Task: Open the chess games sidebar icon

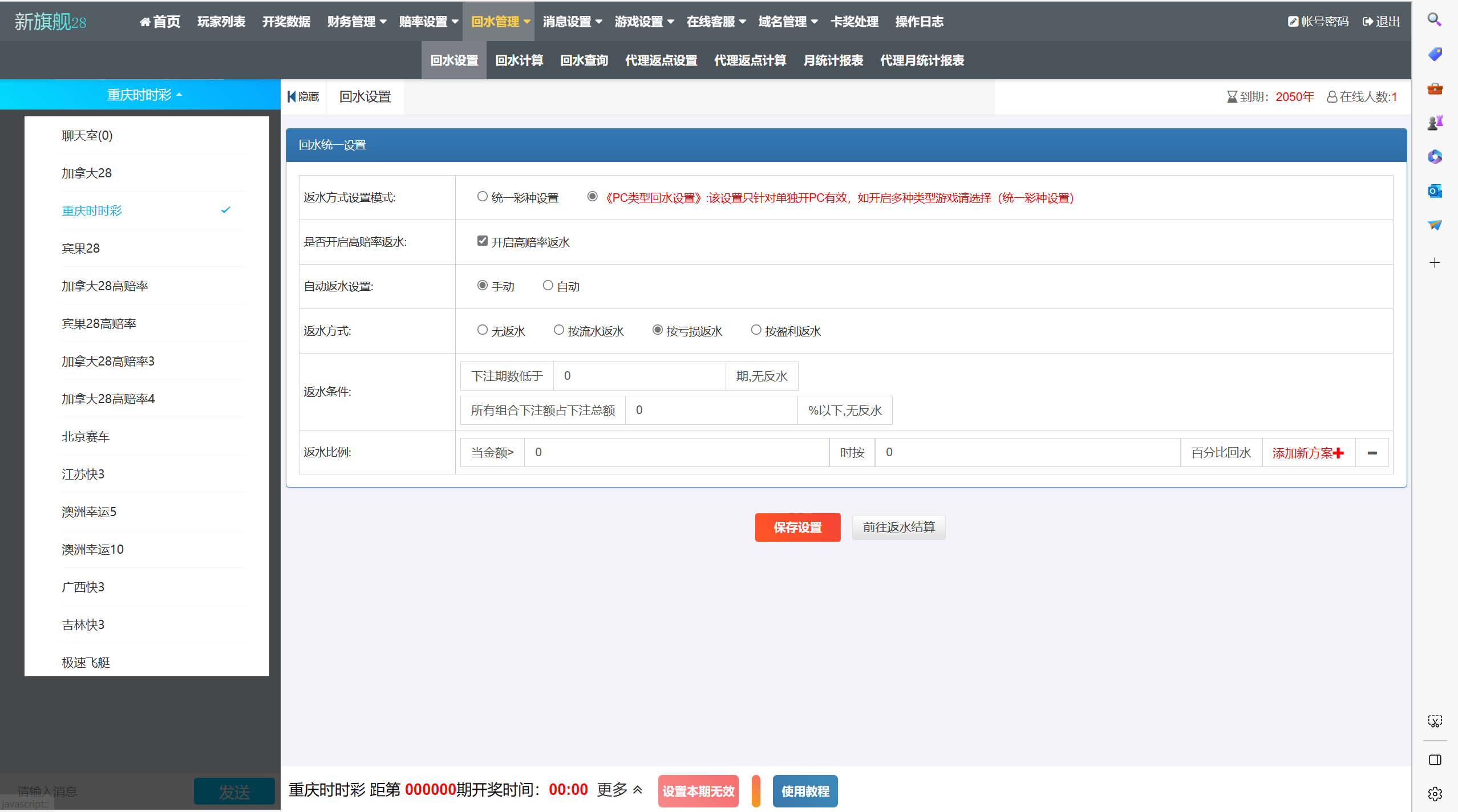Action: pyautogui.click(x=1435, y=123)
